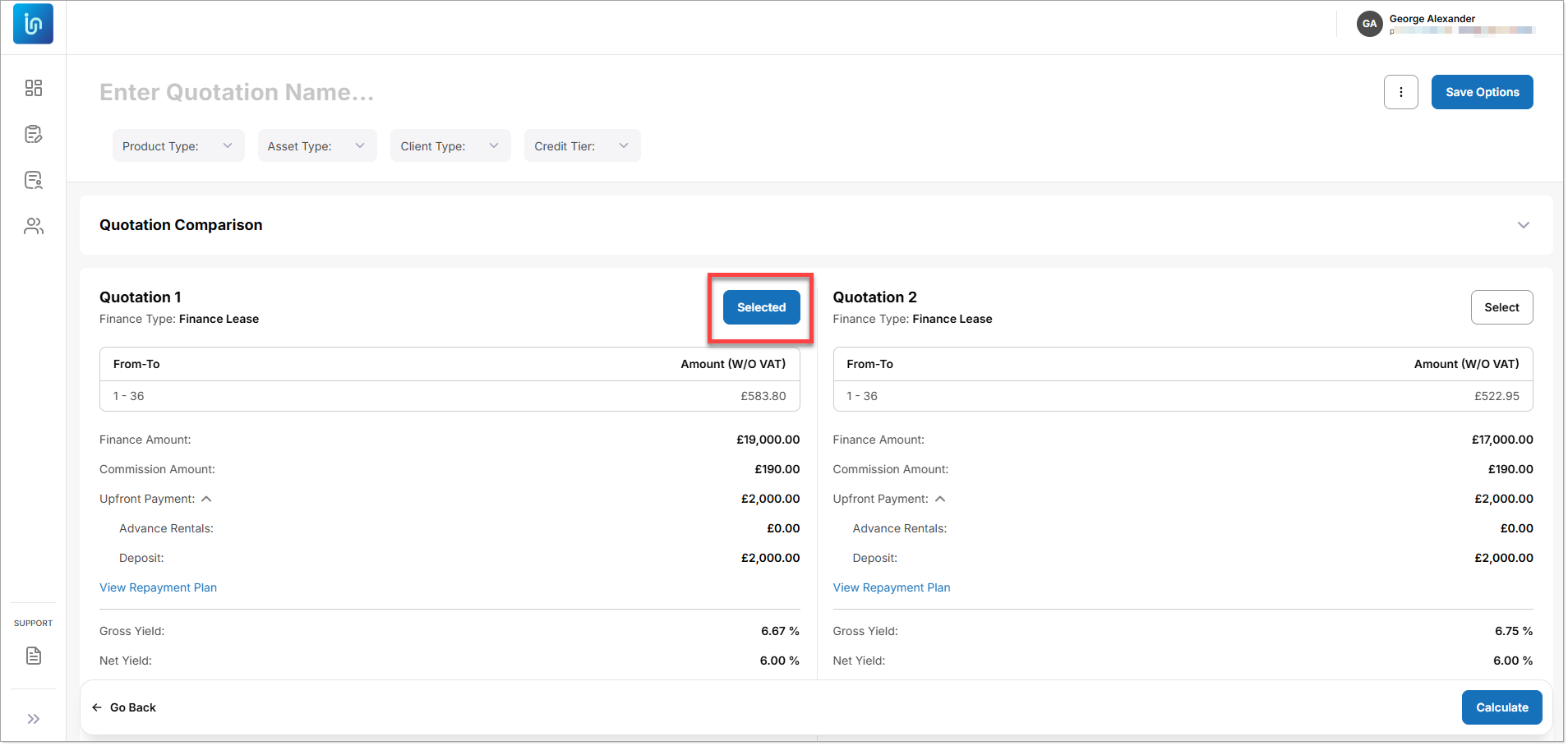The height and width of the screenshot is (746, 1568).
Task: Click the 1 - 36 row in Quotation 1
Action: pos(450,396)
